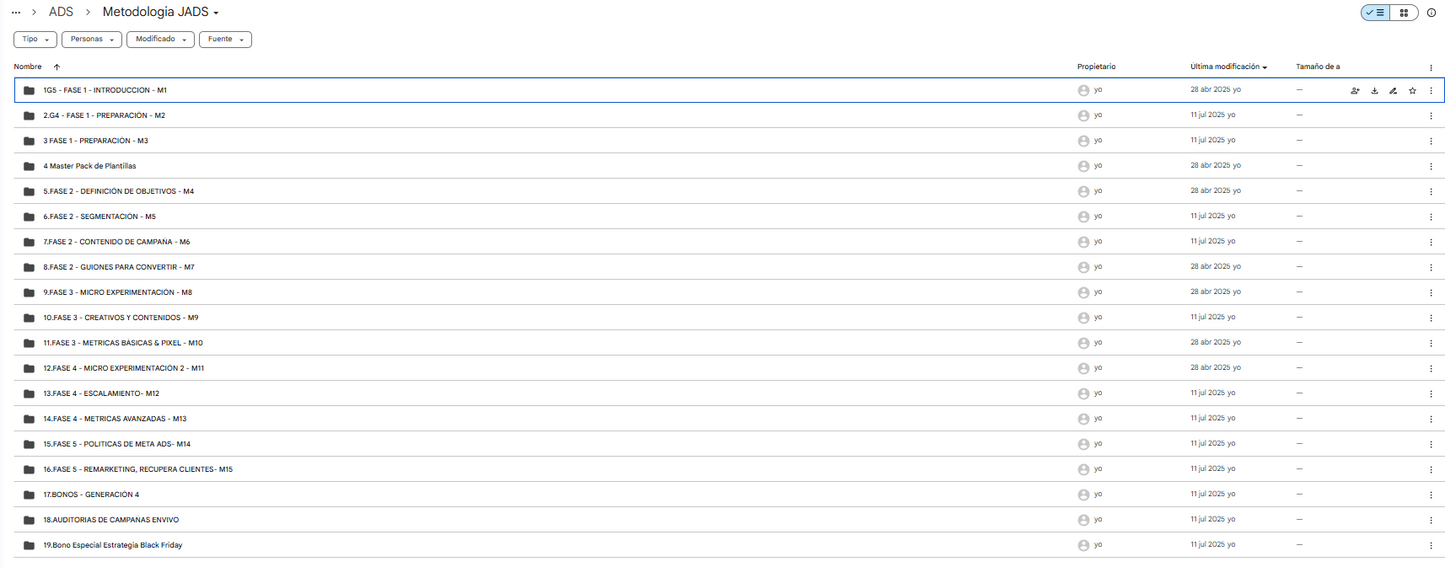Viewport: 1445px width, 567px height.
Task: Open the Tipo filter dropdown
Action: coord(36,39)
